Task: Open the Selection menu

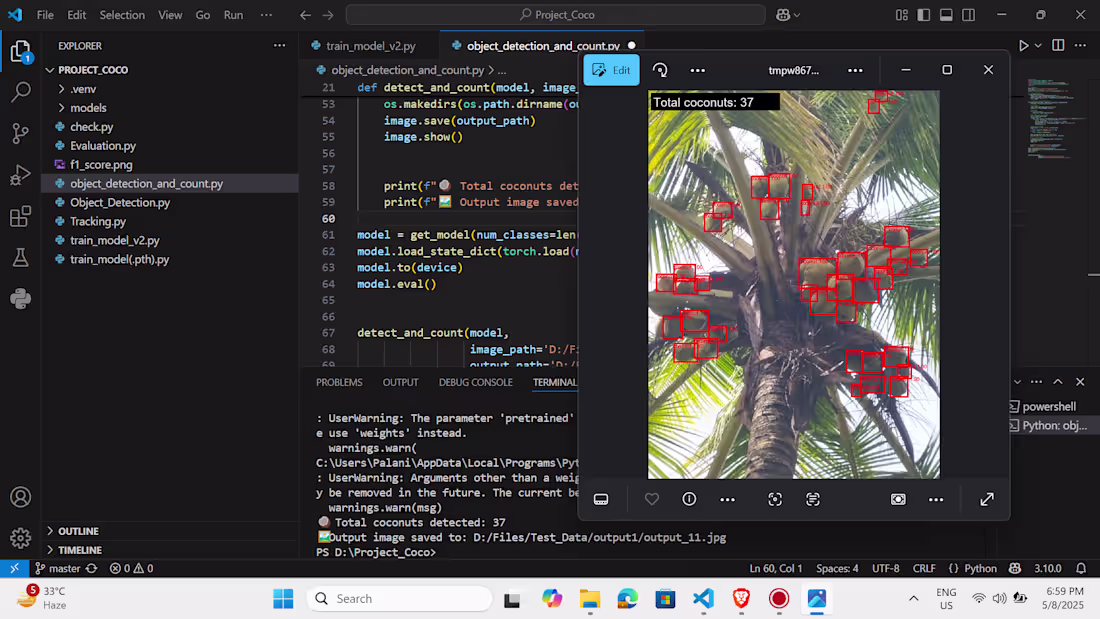Action: coord(122,15)
